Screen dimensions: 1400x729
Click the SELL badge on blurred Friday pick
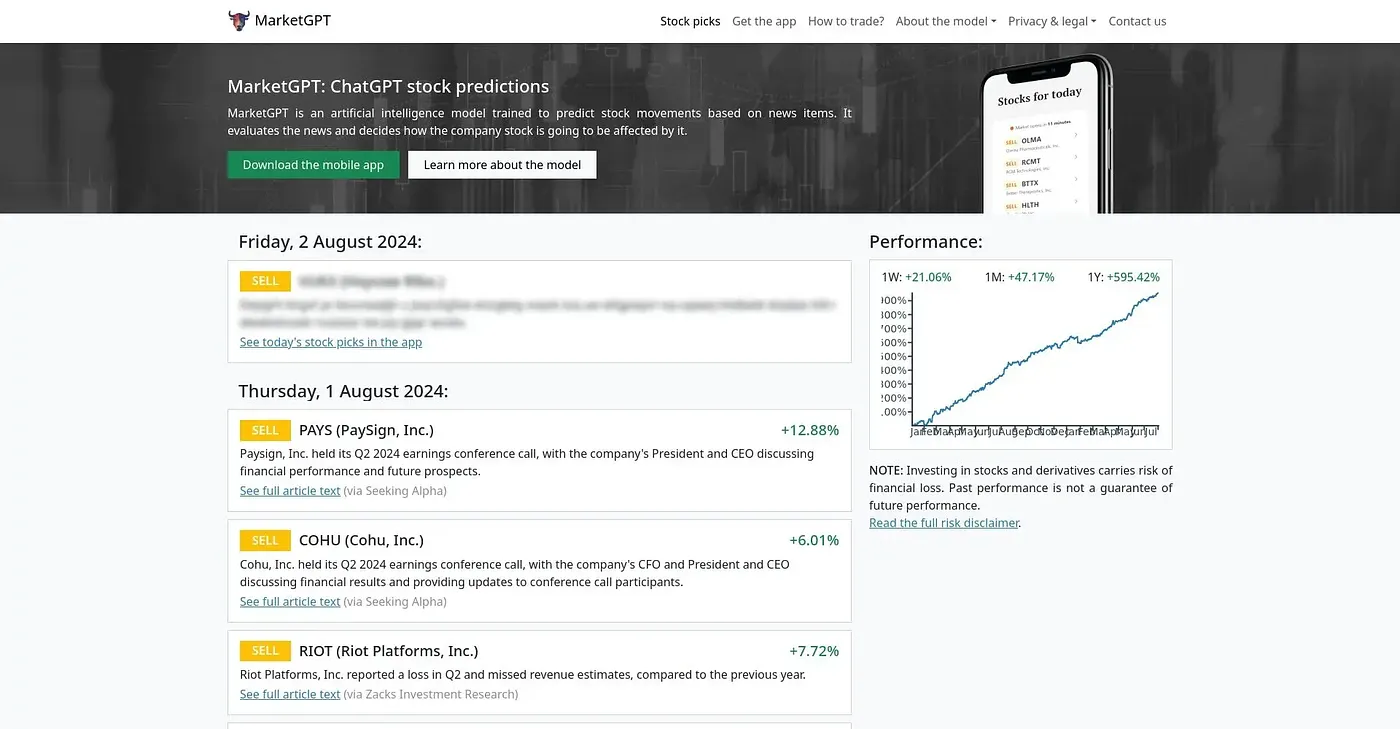[265, 281]
